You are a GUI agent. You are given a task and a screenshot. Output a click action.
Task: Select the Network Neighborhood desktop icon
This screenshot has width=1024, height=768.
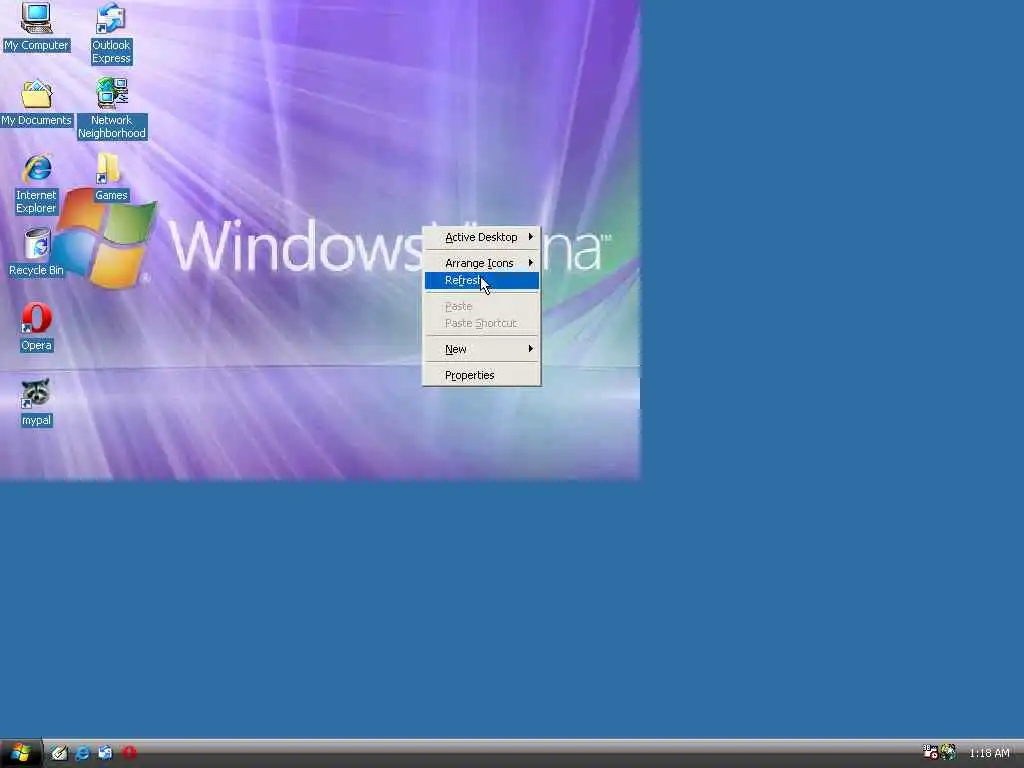112,108
